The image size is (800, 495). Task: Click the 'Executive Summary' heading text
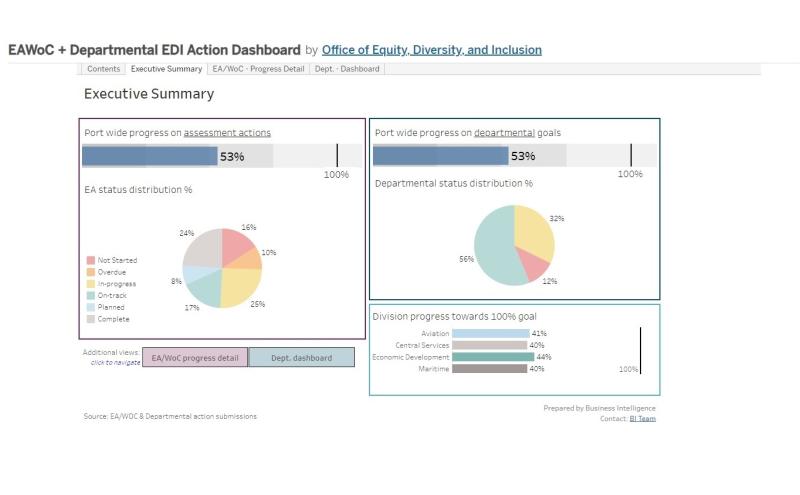coord(149,94)
